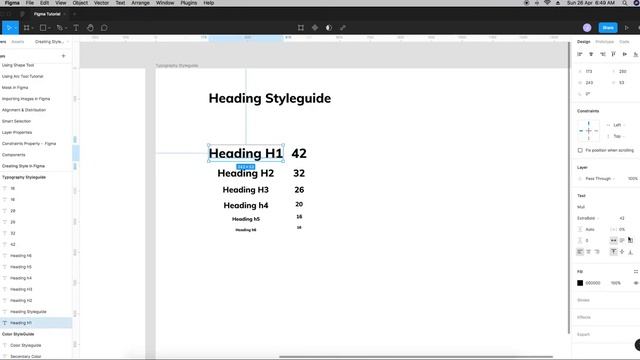Select Heading H1 text on canvas
The height and width of the screenshot is (360, 640).
pyautogui.click(x=246, y=153)
